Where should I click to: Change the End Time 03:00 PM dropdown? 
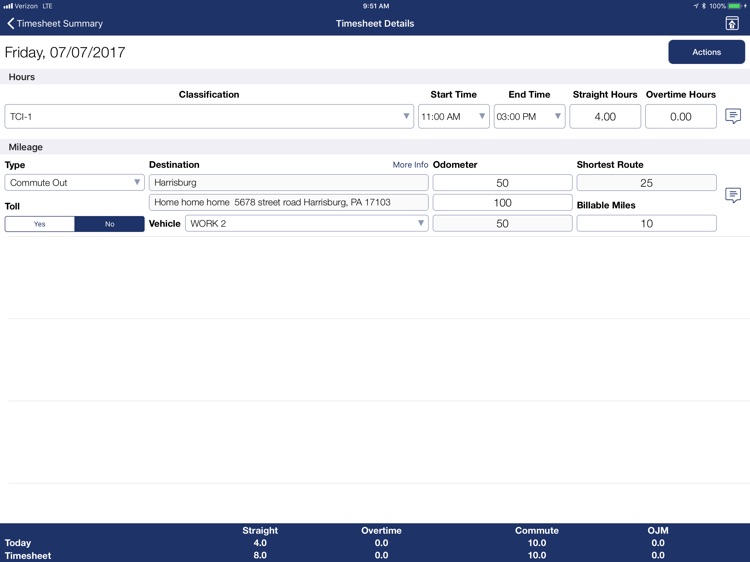coord(529,117)
